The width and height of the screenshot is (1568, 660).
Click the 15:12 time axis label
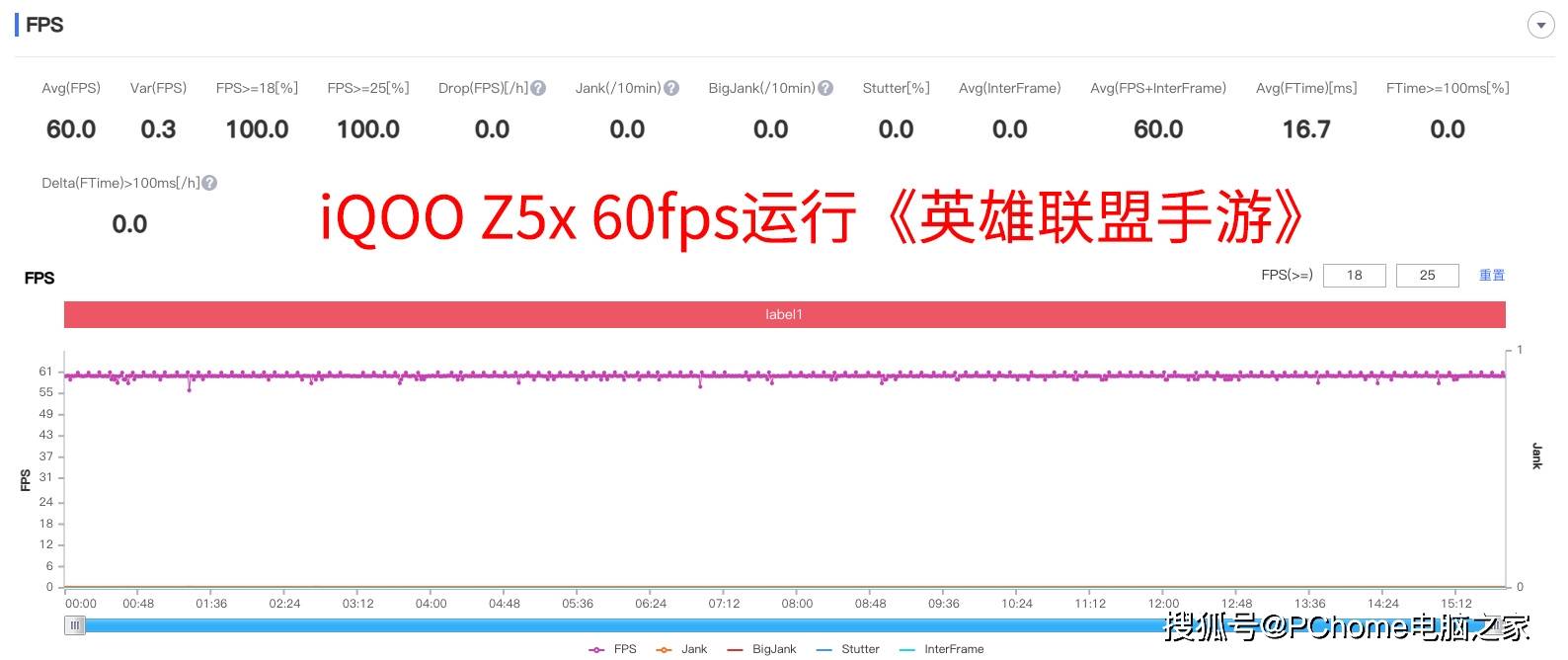(x=1455, y=604)
